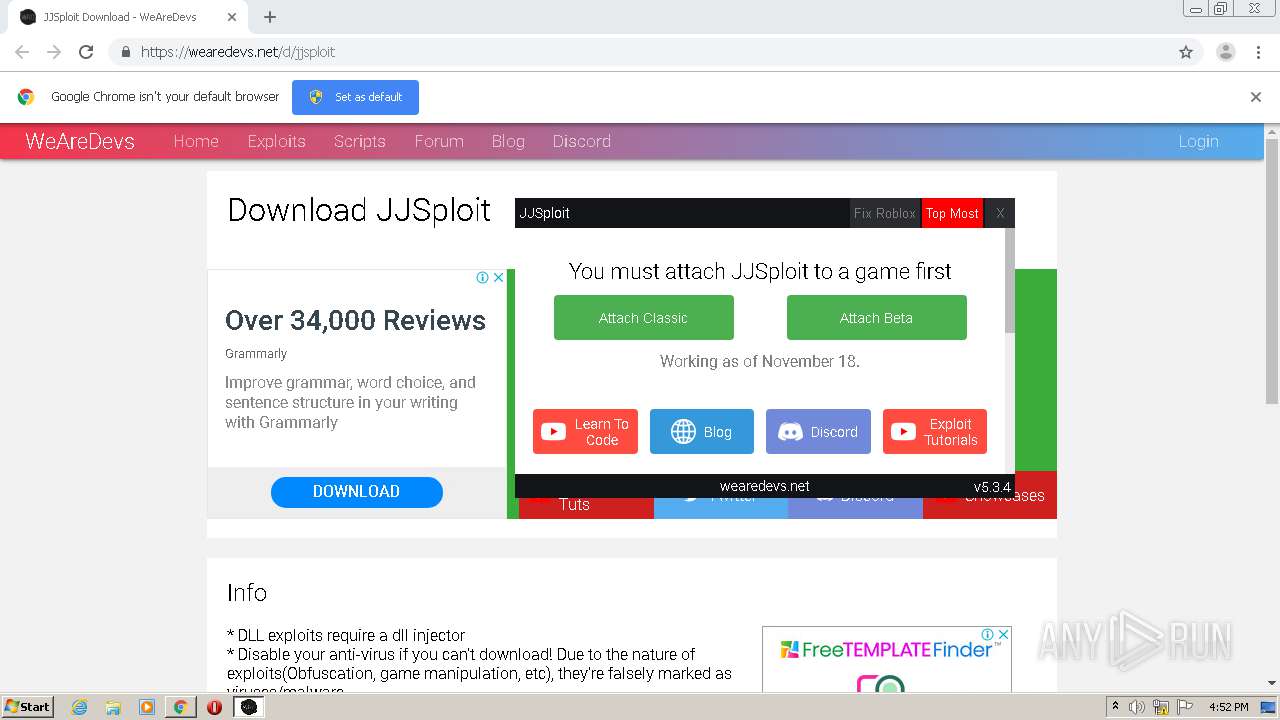Click the Learn To Code YouTube button
The width and height of the screenshot is (1280, 720).
[x=585, y=432]
